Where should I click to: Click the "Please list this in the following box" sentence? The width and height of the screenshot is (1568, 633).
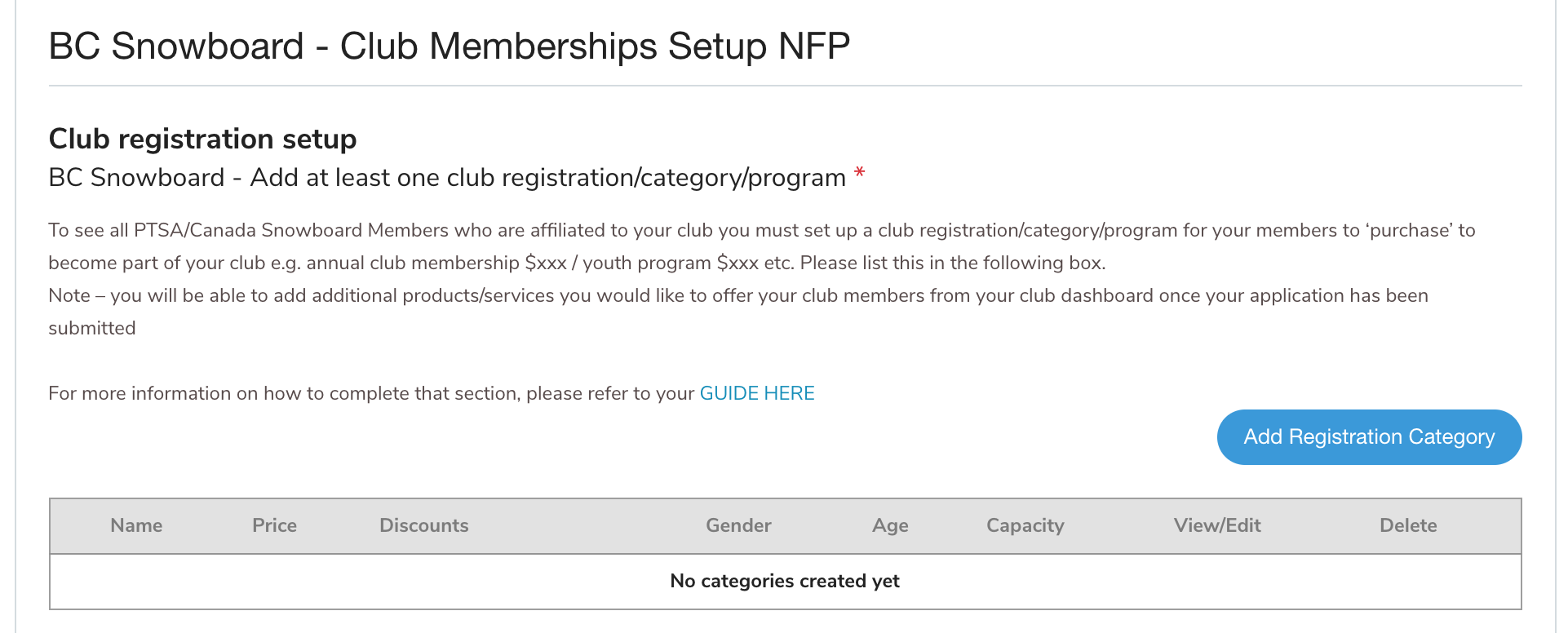[952, 263]
